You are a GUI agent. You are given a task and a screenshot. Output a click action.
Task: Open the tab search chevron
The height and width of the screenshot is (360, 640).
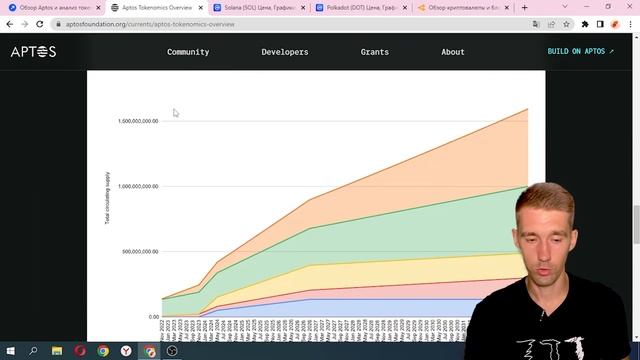point(565,7)
